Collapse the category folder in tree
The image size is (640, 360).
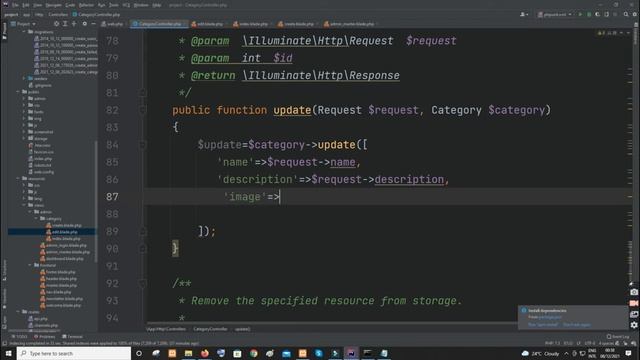coord(36,218)
